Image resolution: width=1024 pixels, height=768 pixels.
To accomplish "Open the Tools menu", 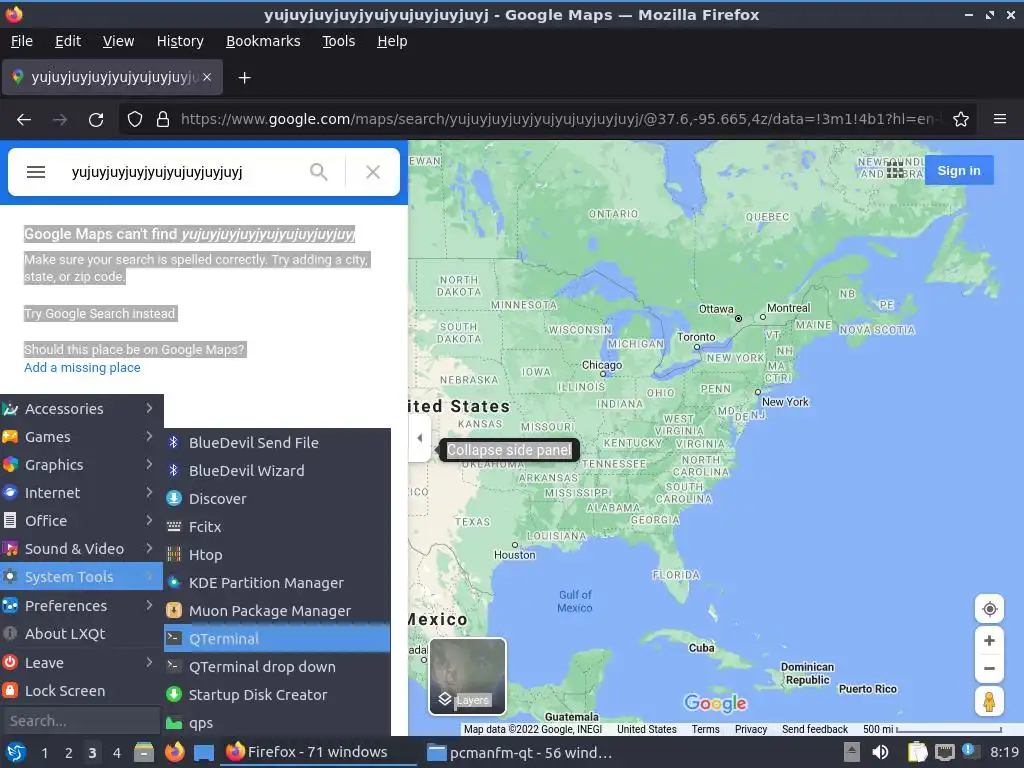I will tap(338, 41).
